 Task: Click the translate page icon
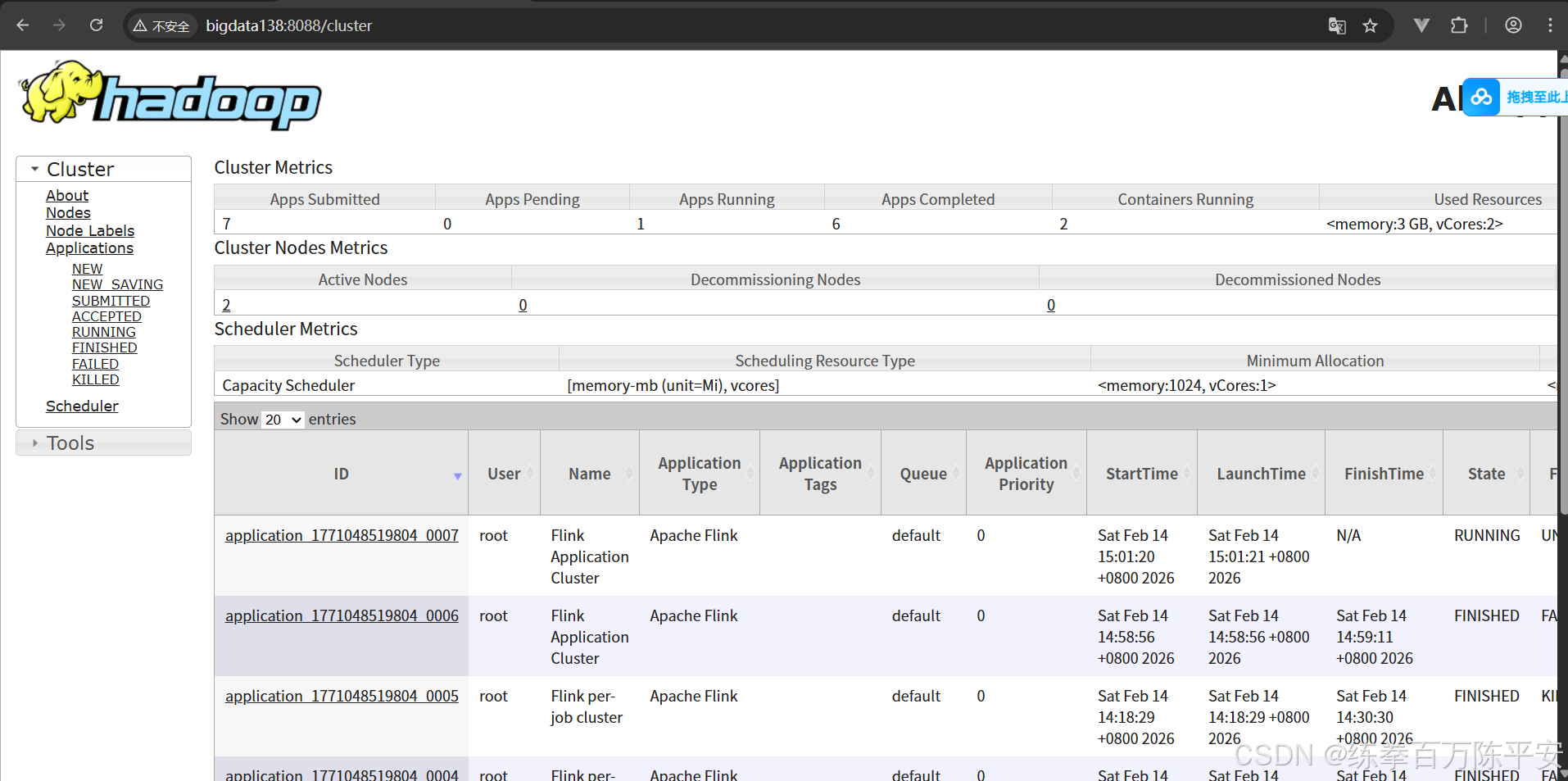pyautogui.click(x=1337, y=25)
